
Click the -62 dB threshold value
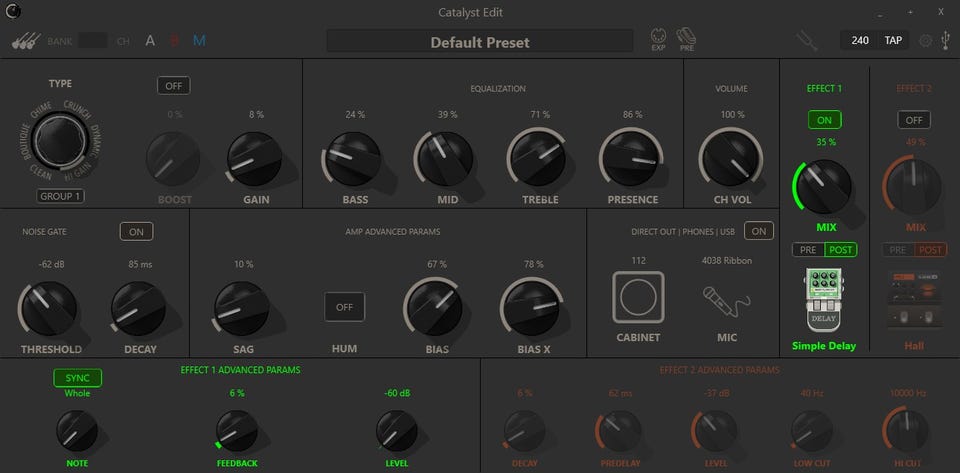pos(53,264)
